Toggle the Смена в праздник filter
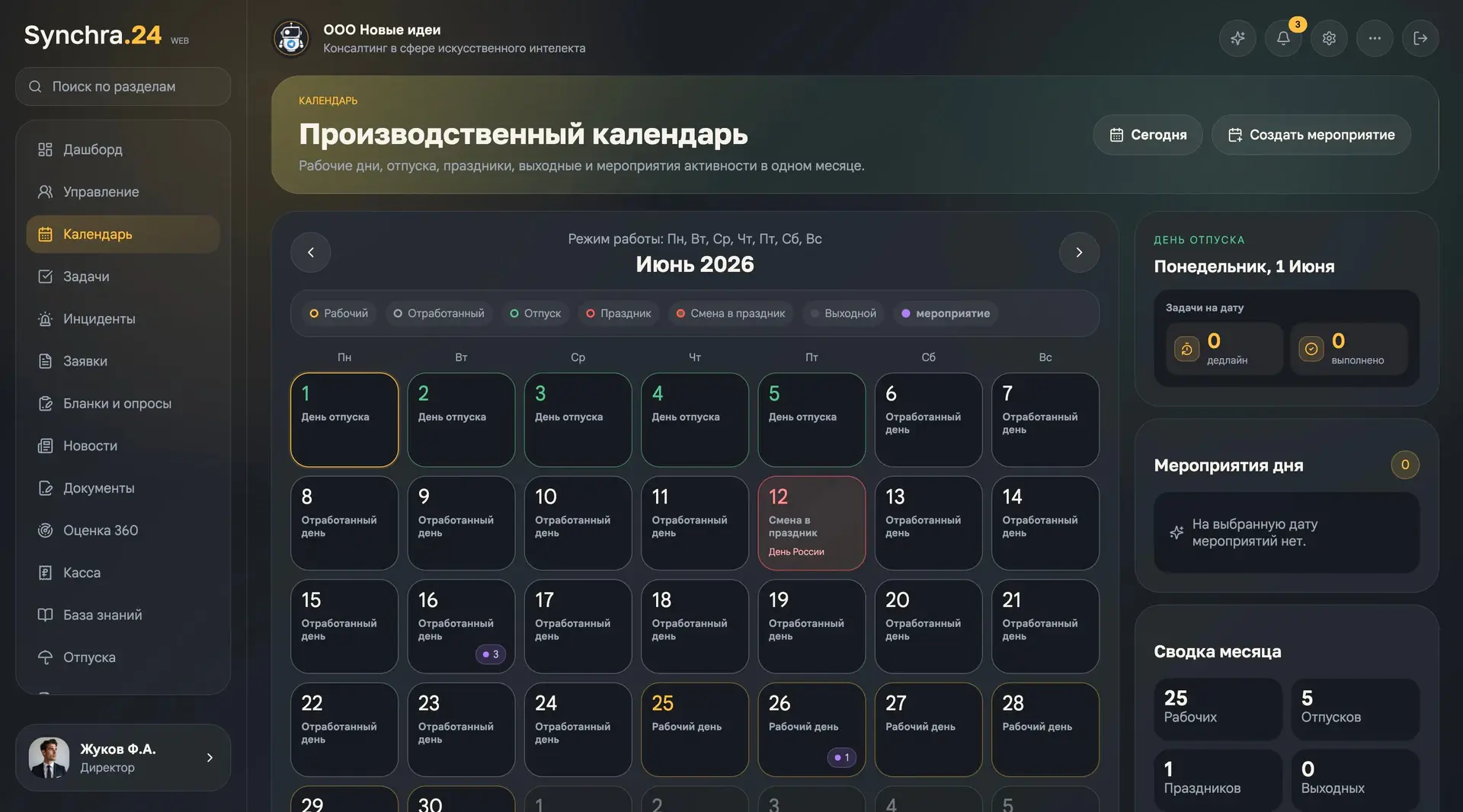Screen dimensions: 1463x812 point(731,313)
